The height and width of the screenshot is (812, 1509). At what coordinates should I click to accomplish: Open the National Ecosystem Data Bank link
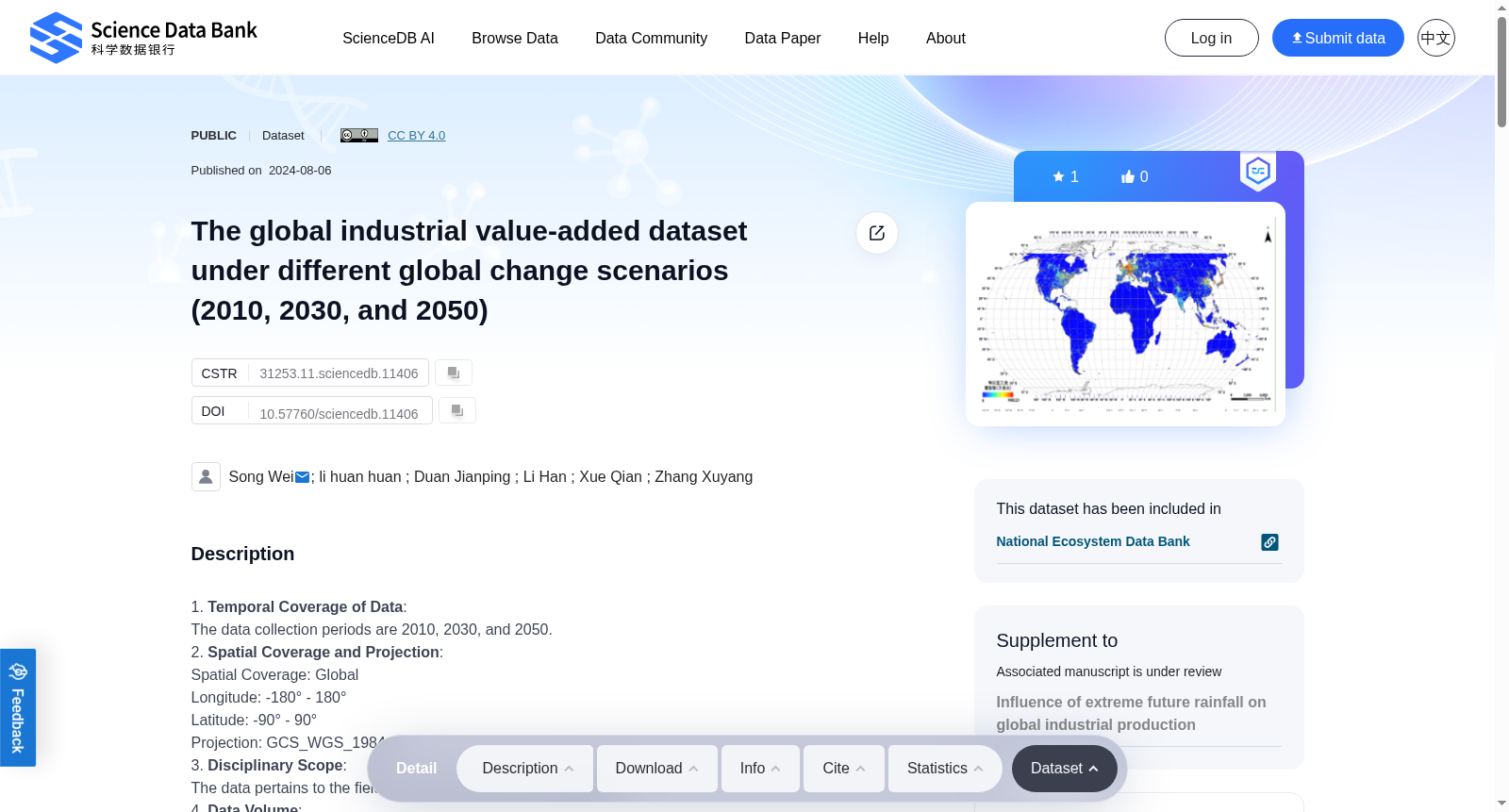point(1093,541)
